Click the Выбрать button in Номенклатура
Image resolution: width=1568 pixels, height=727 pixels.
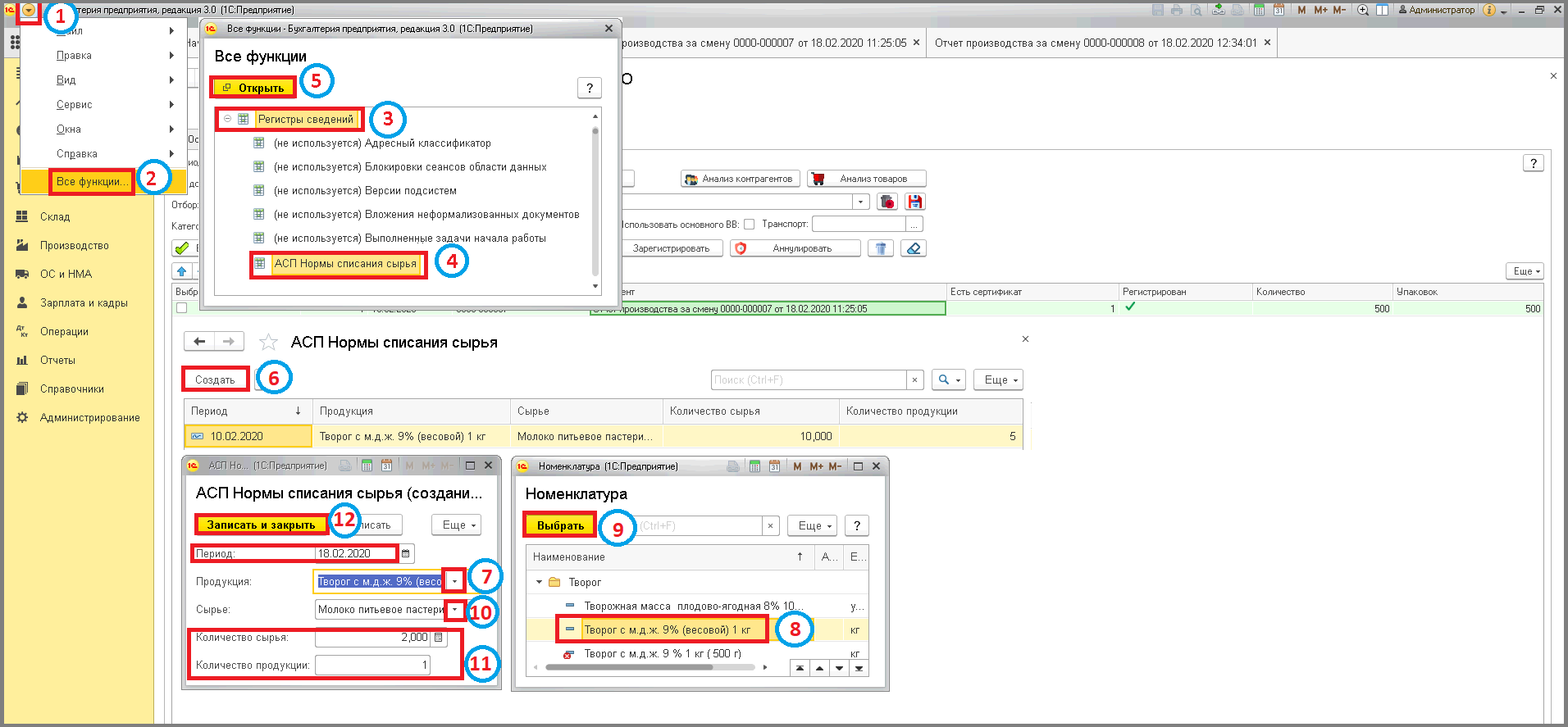(560, 525)
